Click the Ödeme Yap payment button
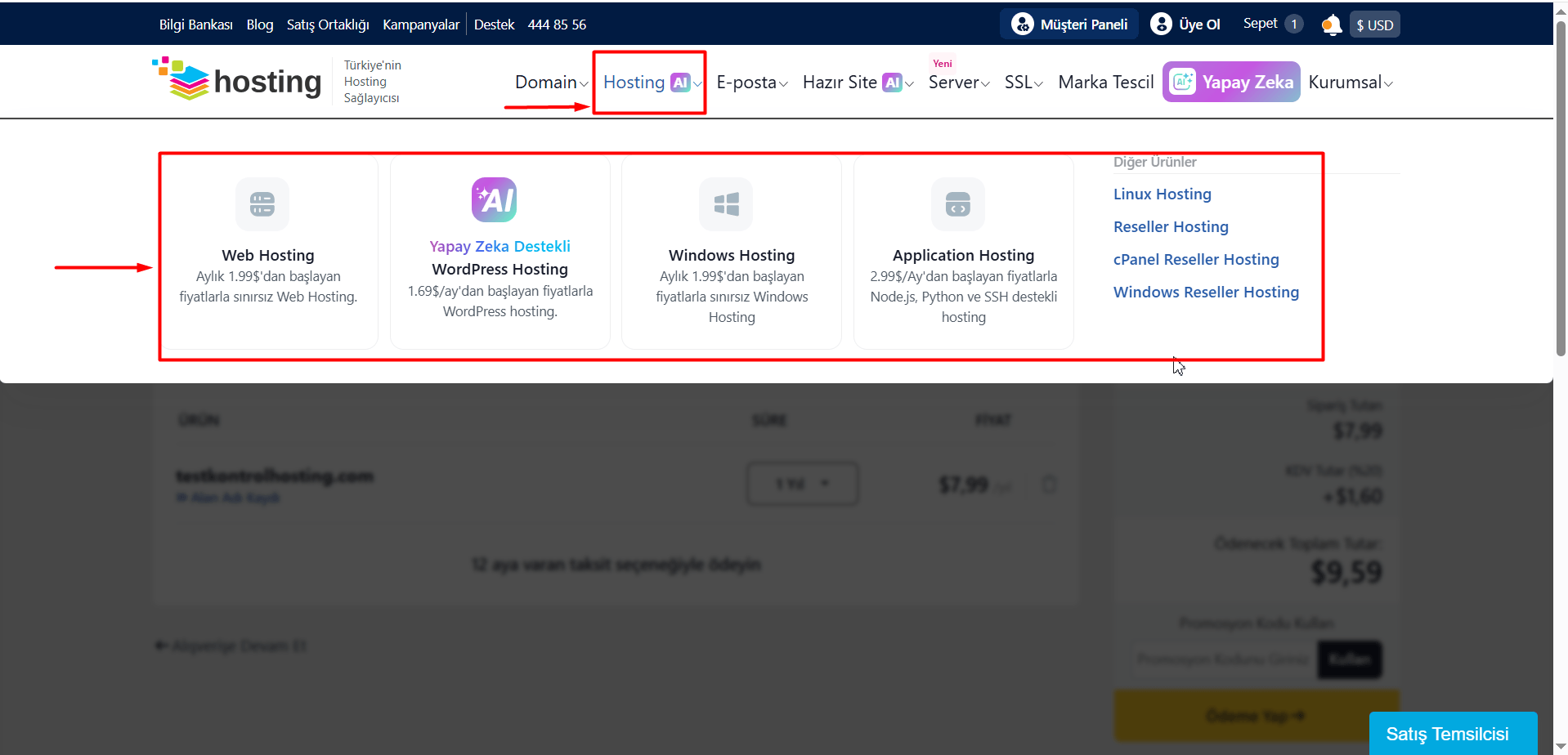This screenshot has width=1568, height=755. (x=1257, y=716)
